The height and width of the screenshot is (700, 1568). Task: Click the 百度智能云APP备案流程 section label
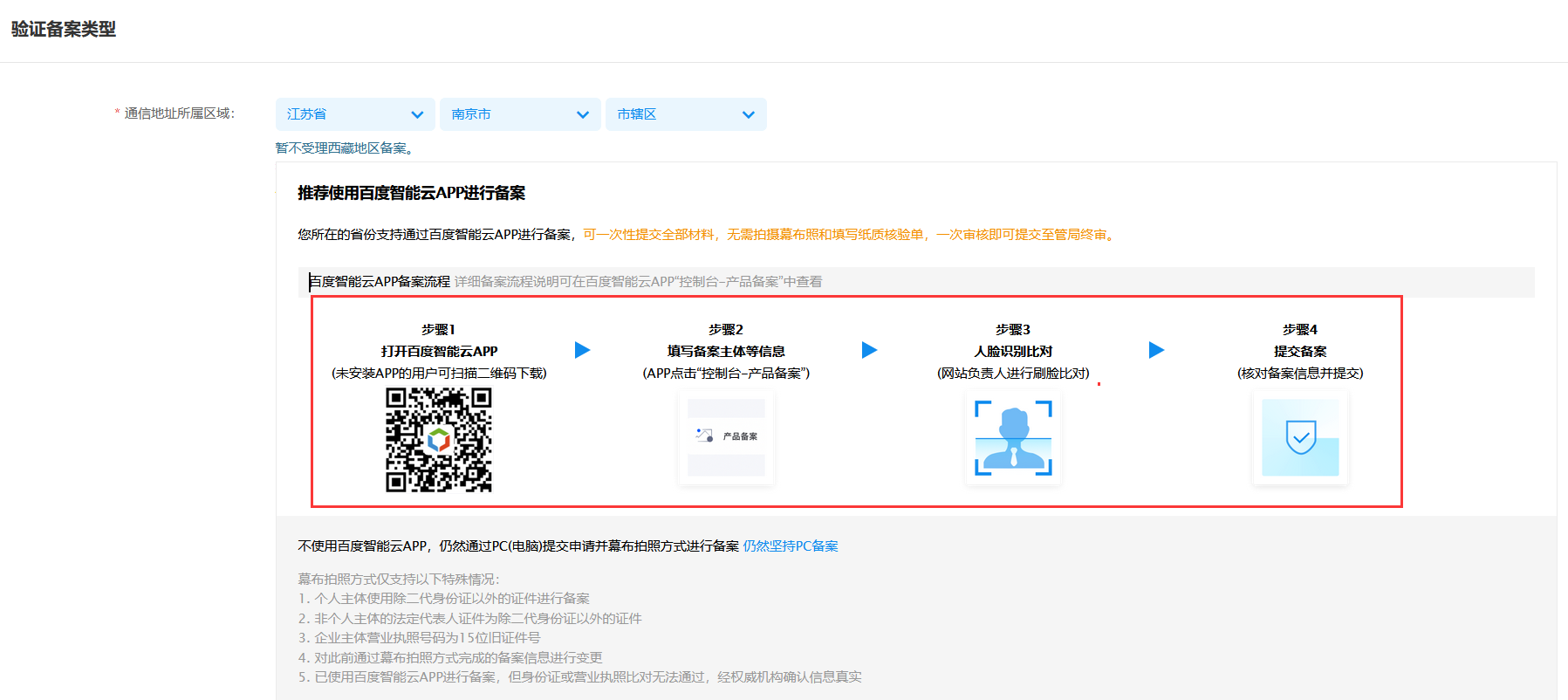coord(380,282)
